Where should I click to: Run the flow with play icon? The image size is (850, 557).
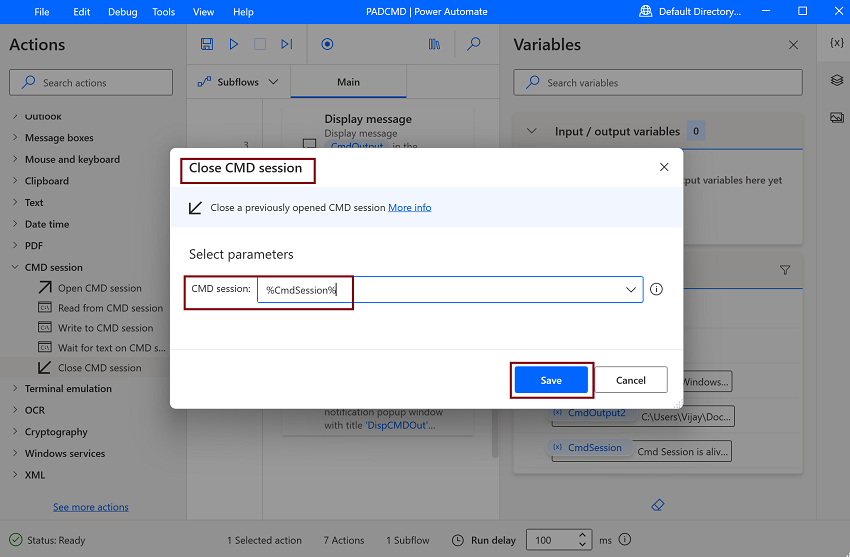tap(234, 44)
